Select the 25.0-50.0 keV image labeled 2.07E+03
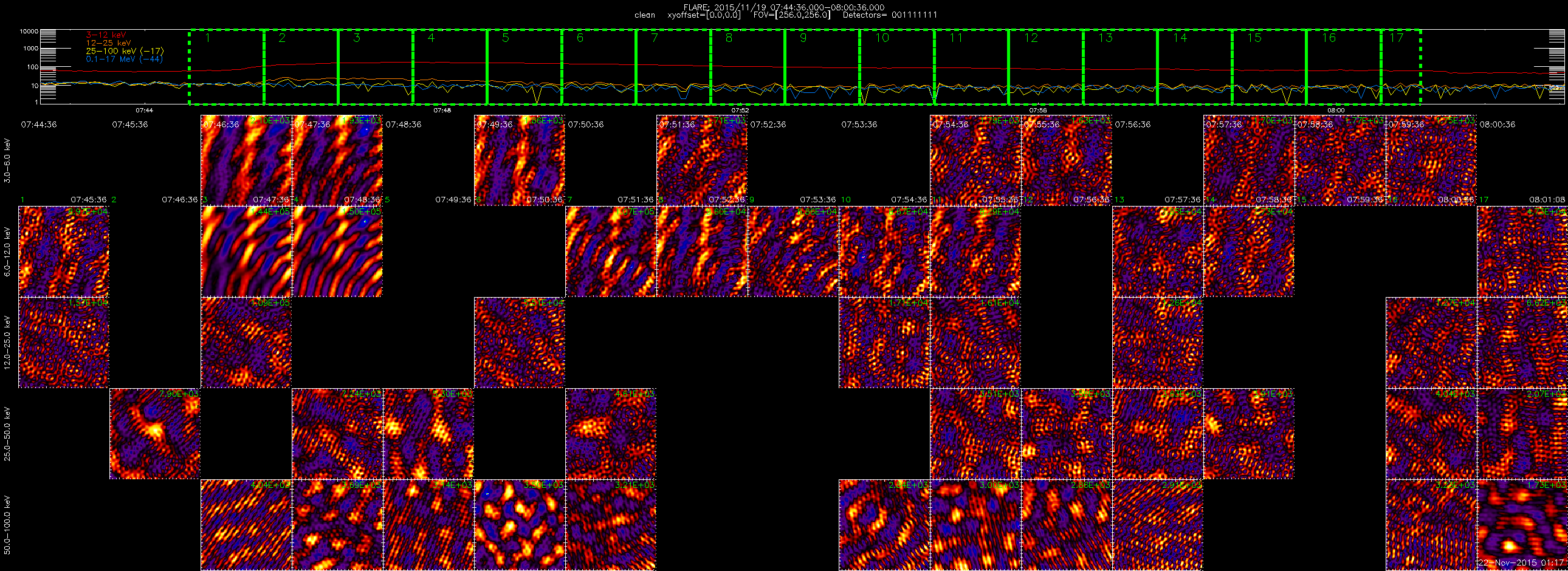 1522,434
